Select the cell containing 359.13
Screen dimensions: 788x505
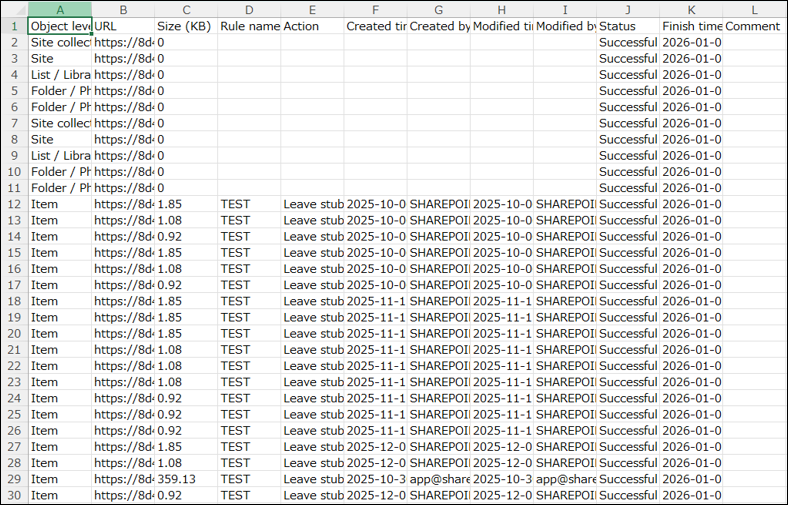coord(185,478)
